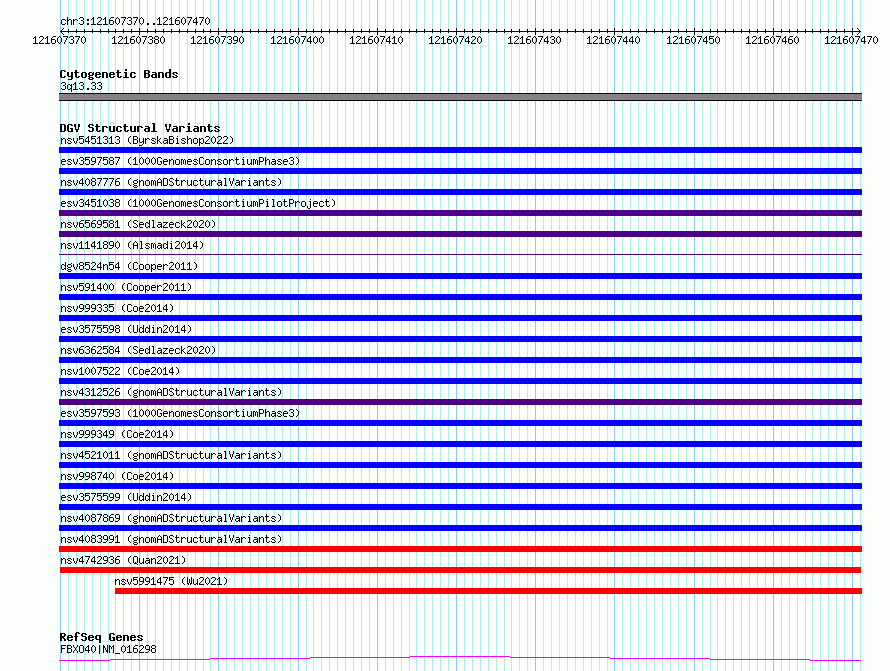
Task: Select the red bar under nsv4742936
Action: 460,570
